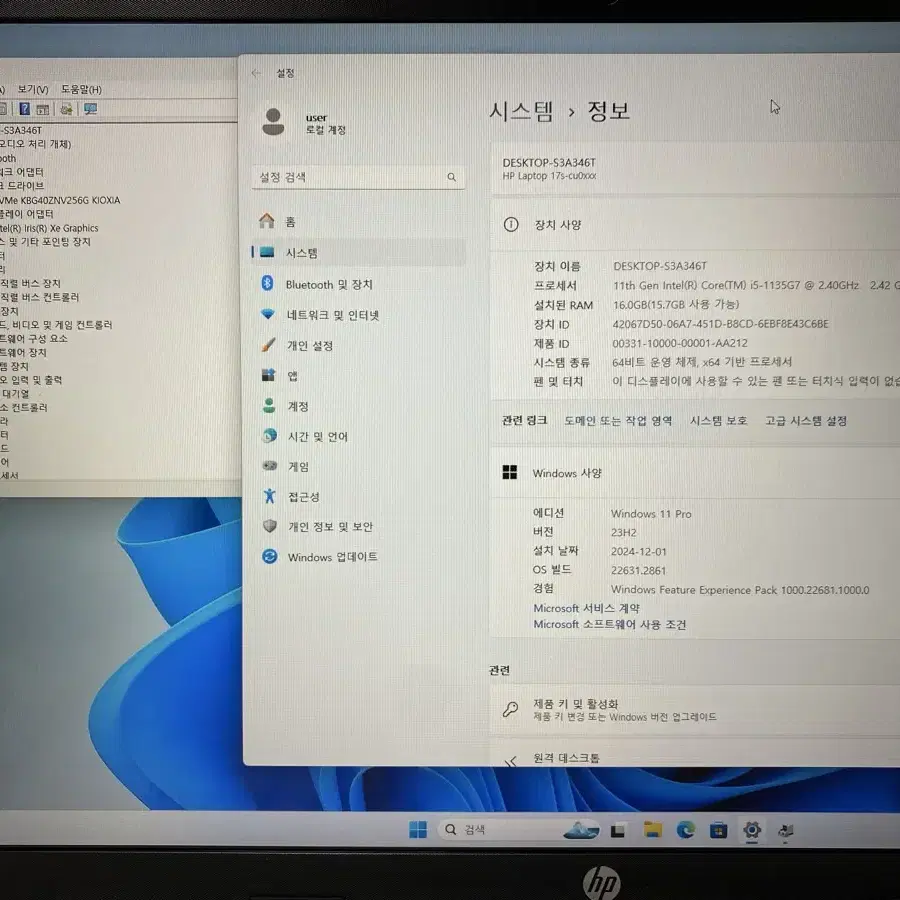The height and width of the screenshot is (900, 900).
Task: Click 시스템 in the page breadcrumb
Action: click(521, 111)
